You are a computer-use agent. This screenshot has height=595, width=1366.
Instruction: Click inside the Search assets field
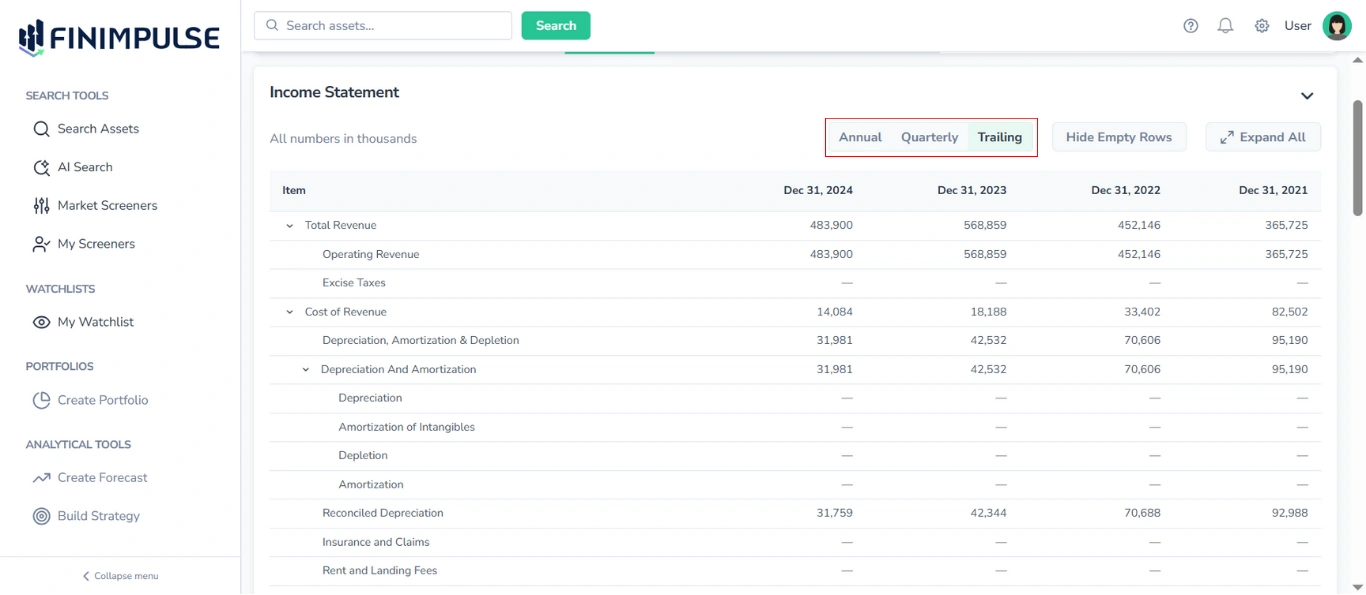tap(383, 25)
